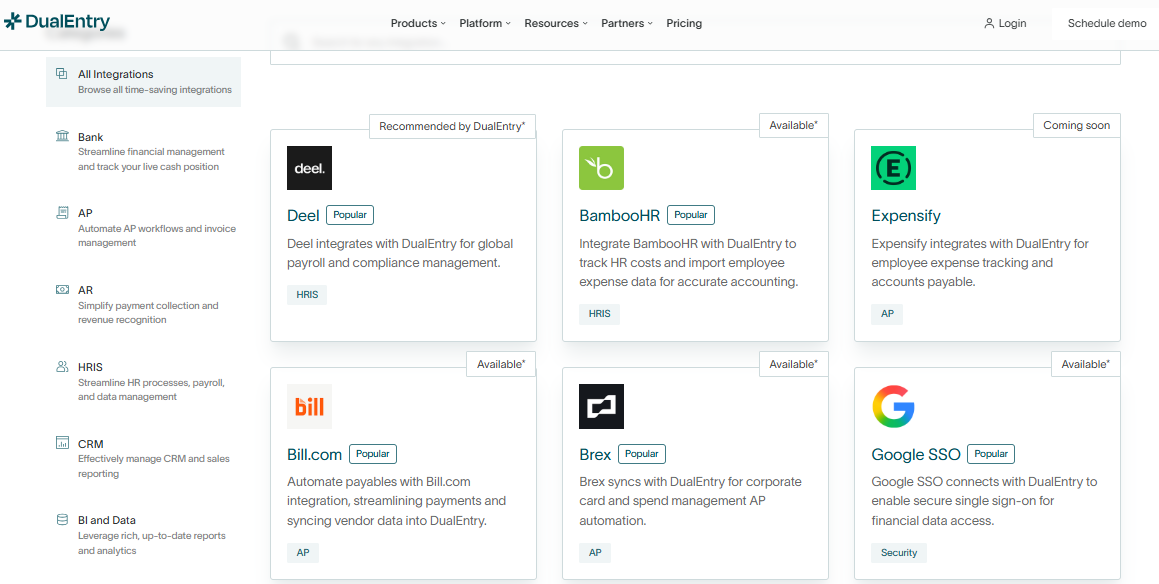
Task: Open the Products dropdown menu
Action: tap(417, 23)
